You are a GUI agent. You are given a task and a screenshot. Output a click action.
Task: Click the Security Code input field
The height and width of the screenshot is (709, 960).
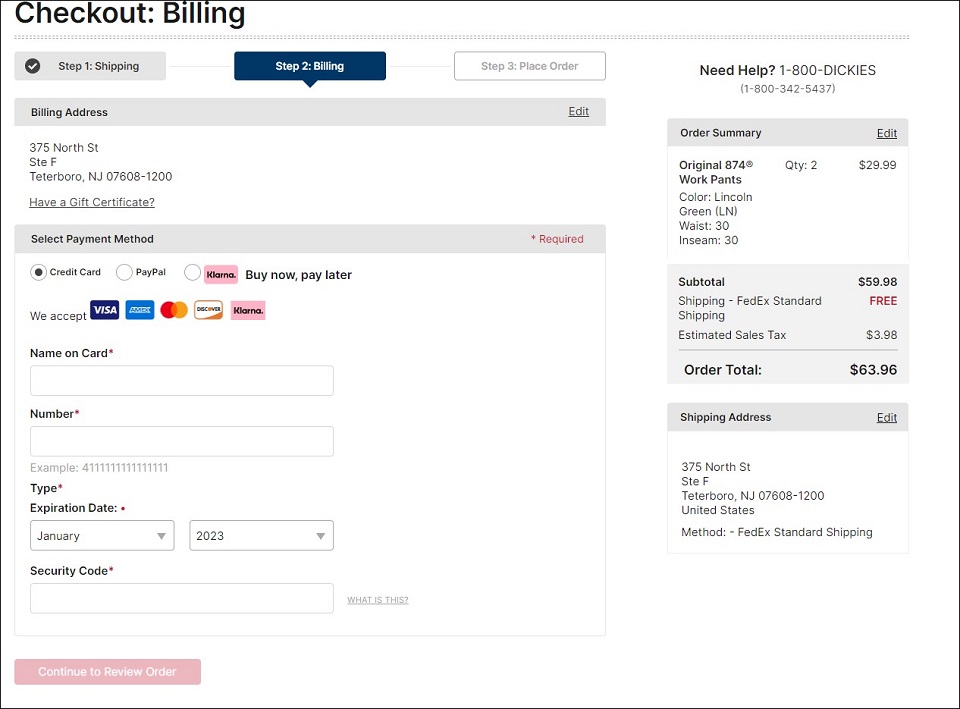[182, 598]
